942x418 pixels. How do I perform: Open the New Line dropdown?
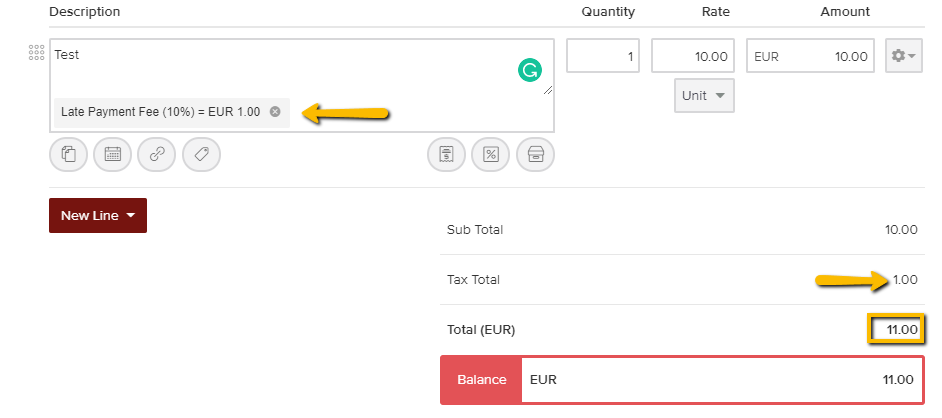(x=98, y=215)
